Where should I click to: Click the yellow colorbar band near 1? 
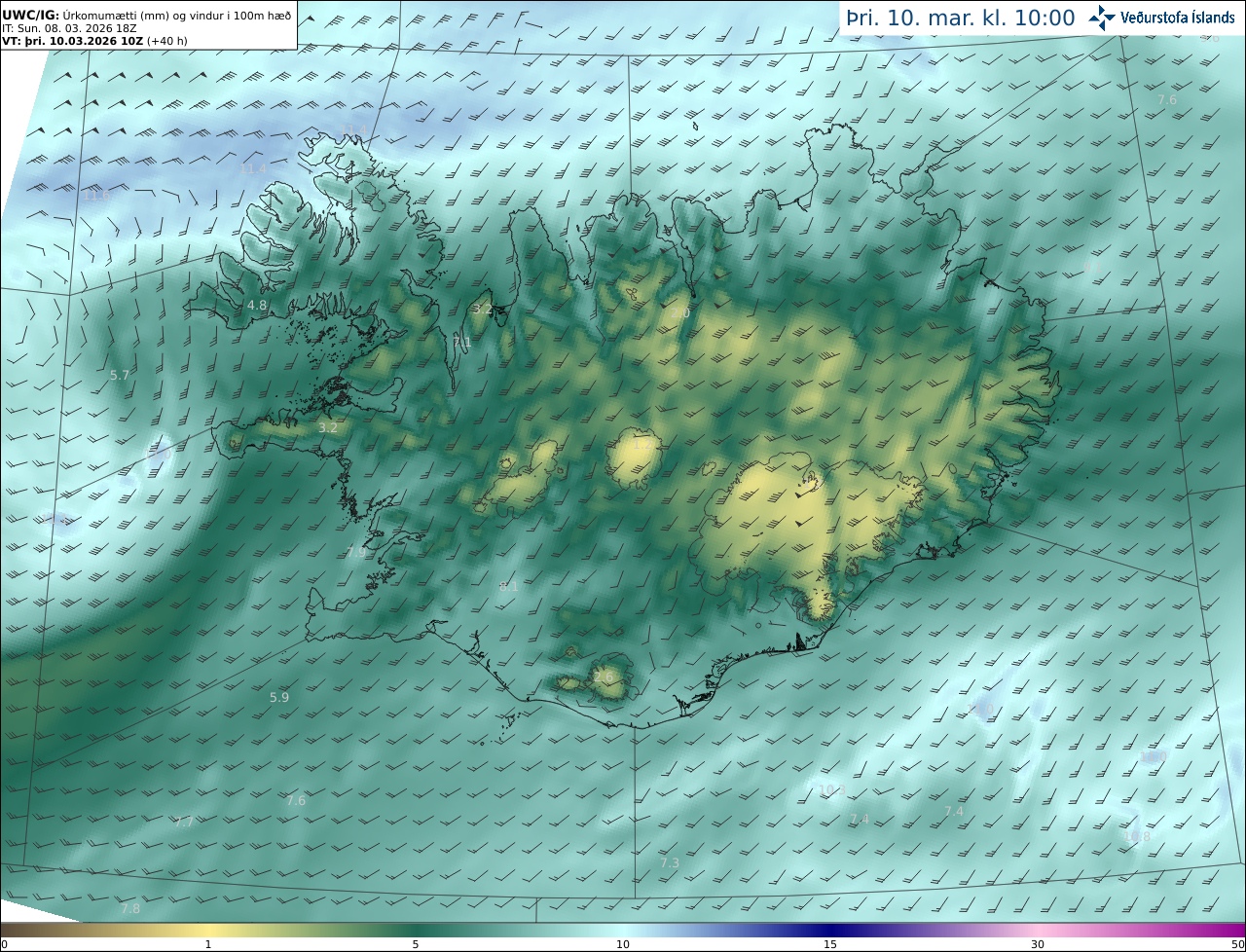tap(208, 931)
